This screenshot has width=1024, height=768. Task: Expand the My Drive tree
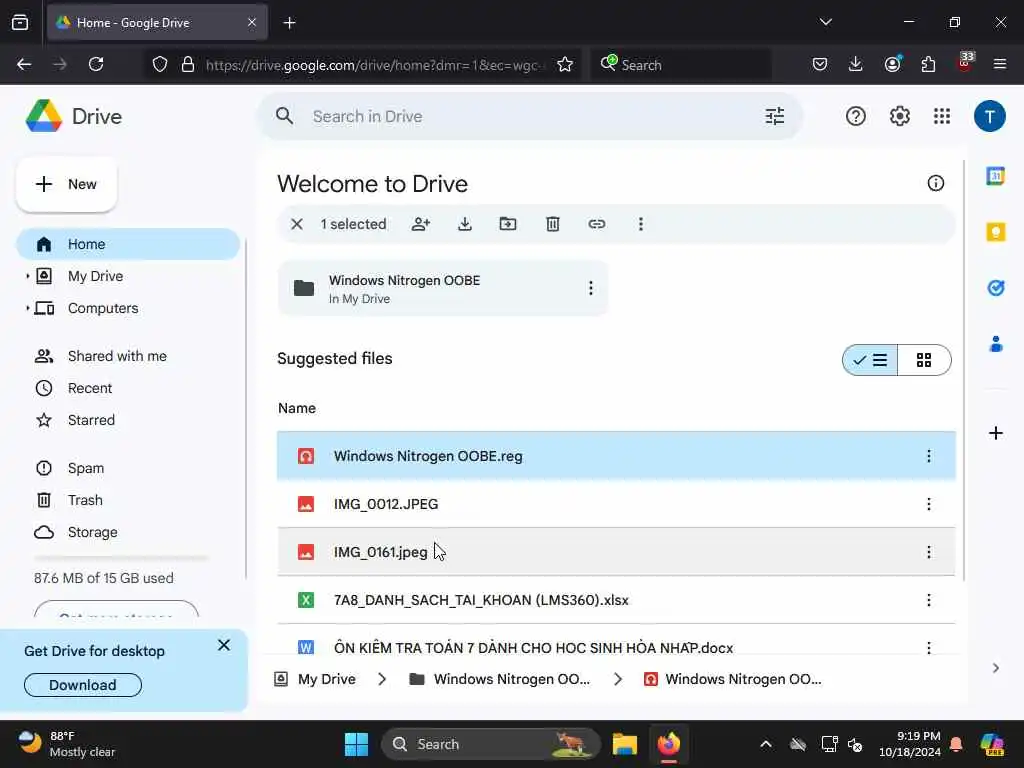(x=27, y=276)
